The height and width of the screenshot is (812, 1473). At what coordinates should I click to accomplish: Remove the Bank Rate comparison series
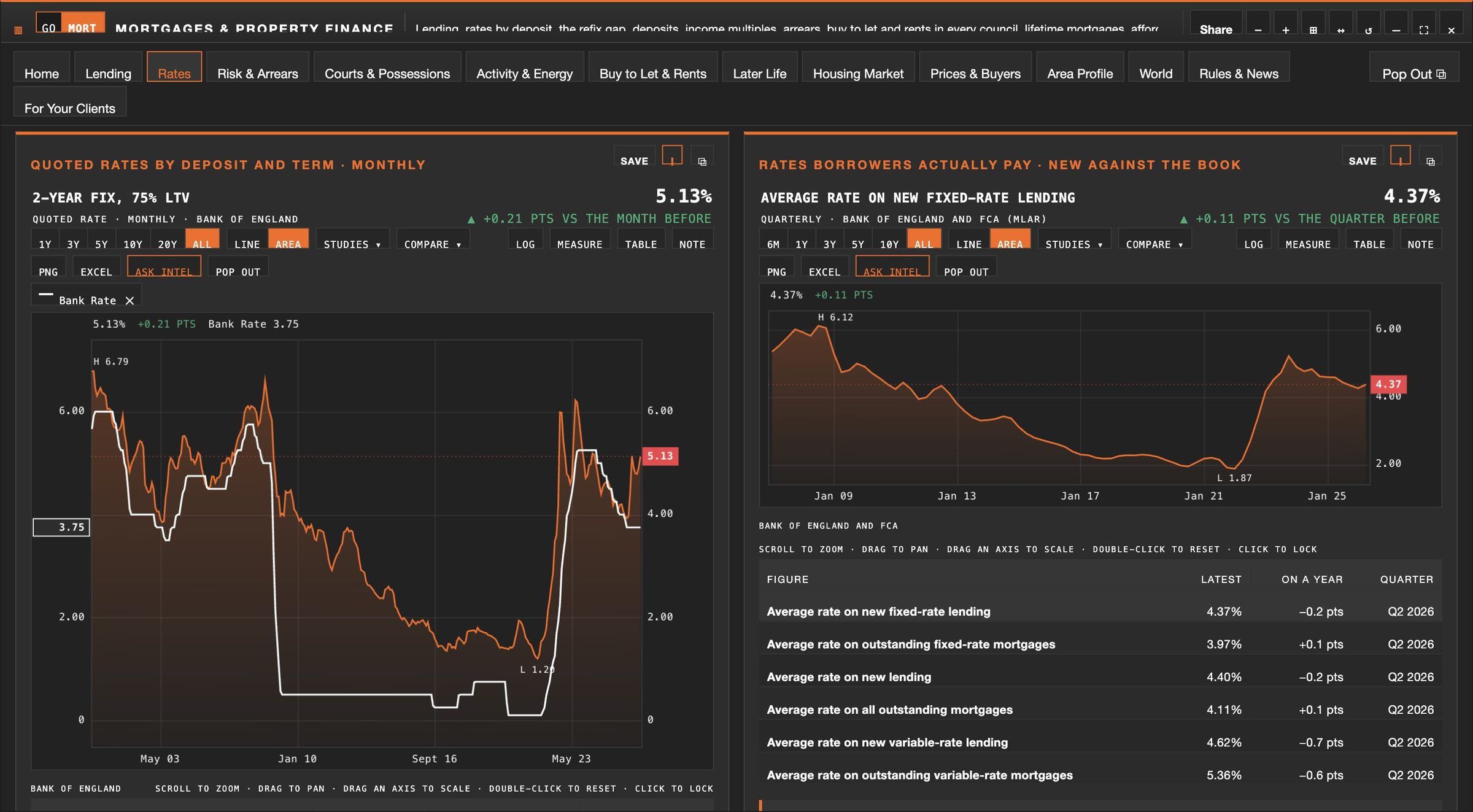tap(130, 300)
